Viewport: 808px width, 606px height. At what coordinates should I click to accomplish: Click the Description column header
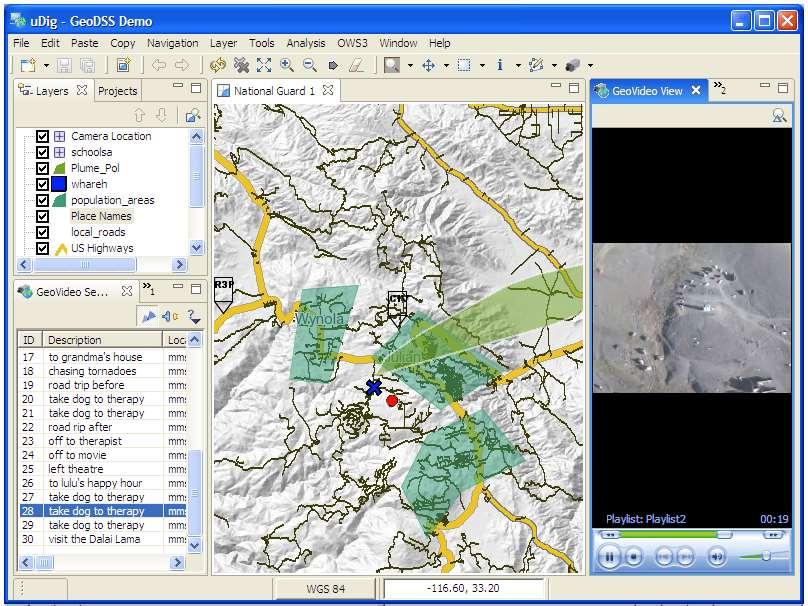(x=103, y=340)
